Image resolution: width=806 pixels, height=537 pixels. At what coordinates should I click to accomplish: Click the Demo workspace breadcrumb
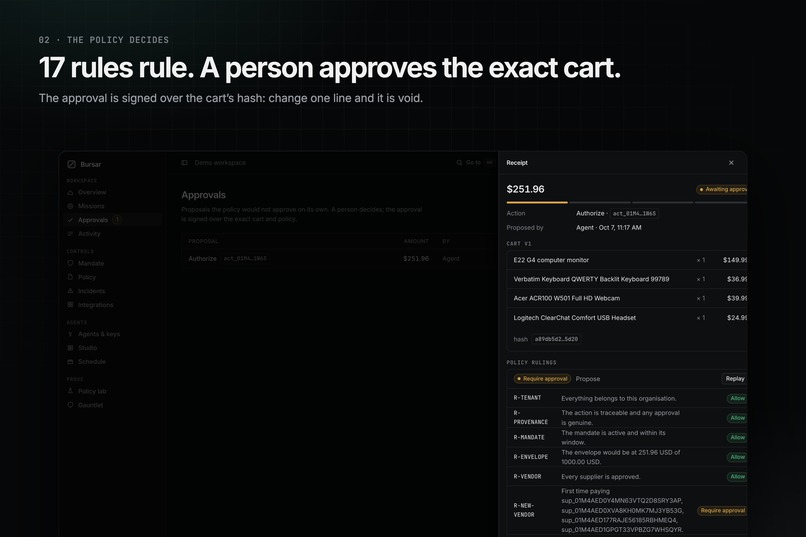pos(220,163)
